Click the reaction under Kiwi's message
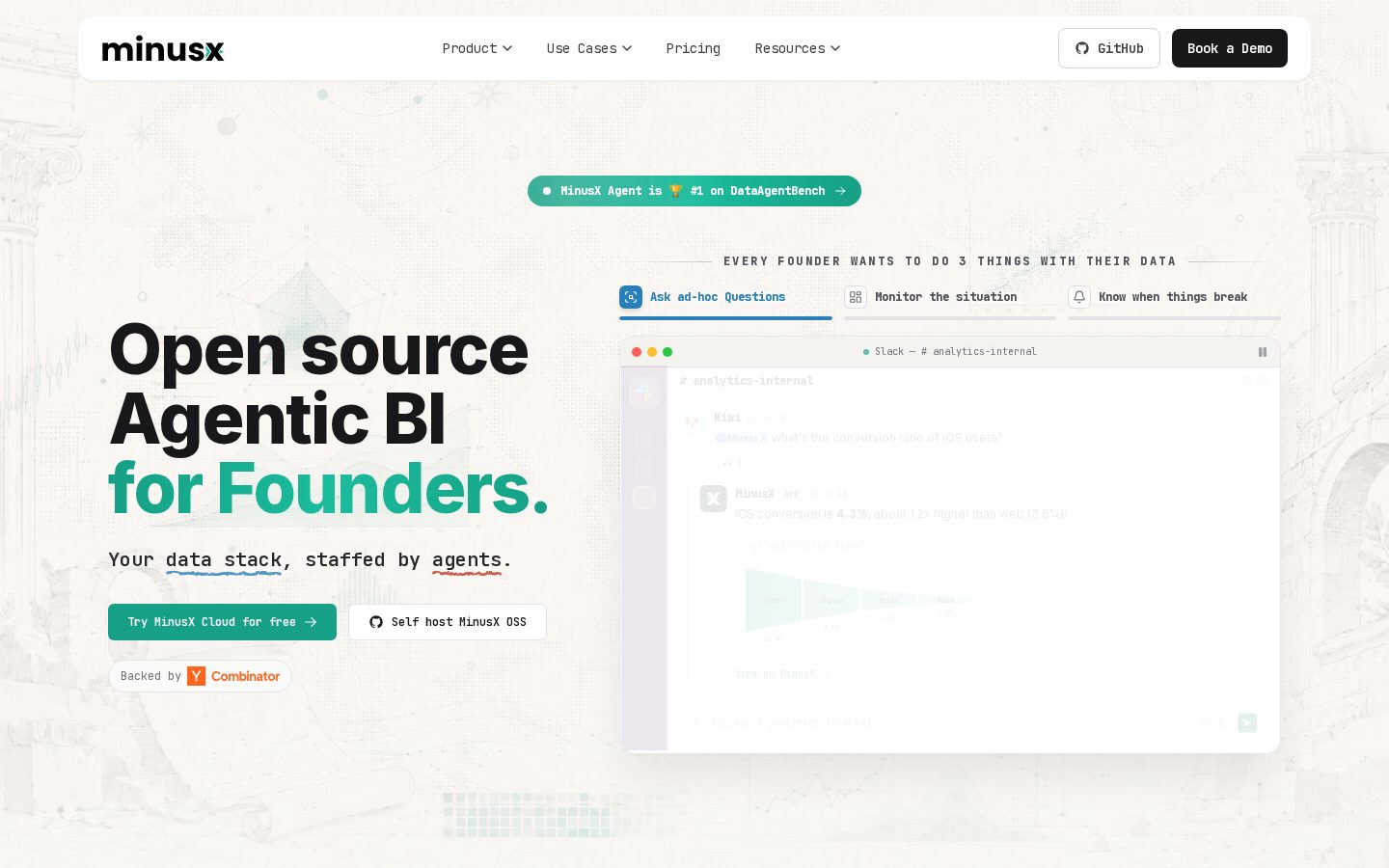The image size is (1389, 868). pos(733,463)
